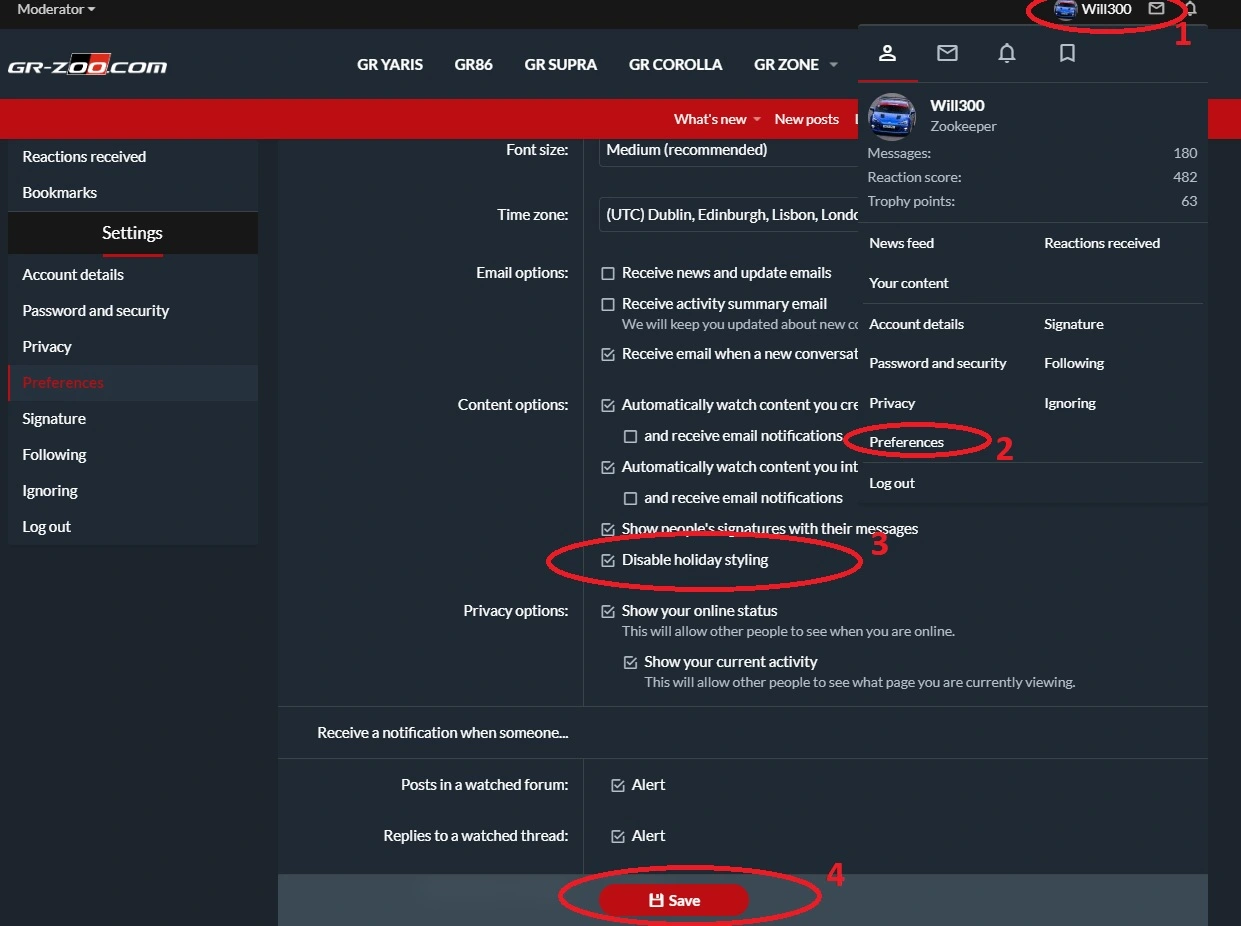Screen dimensions: 1241x926
Task: Toggle Receive news and update emails checkbox
Action: (x=608, y=273)
